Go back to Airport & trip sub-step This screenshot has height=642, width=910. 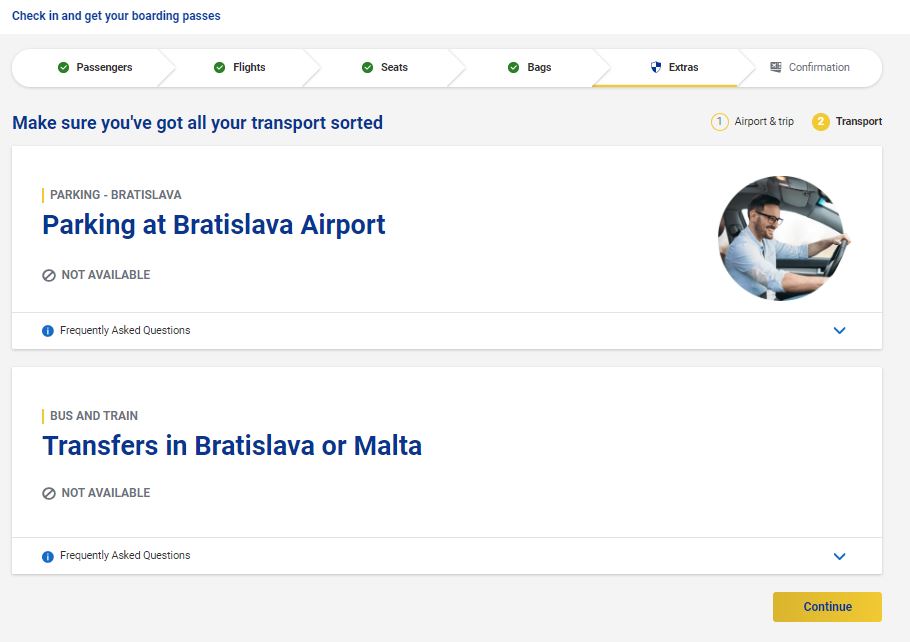(x=764, y=122)
